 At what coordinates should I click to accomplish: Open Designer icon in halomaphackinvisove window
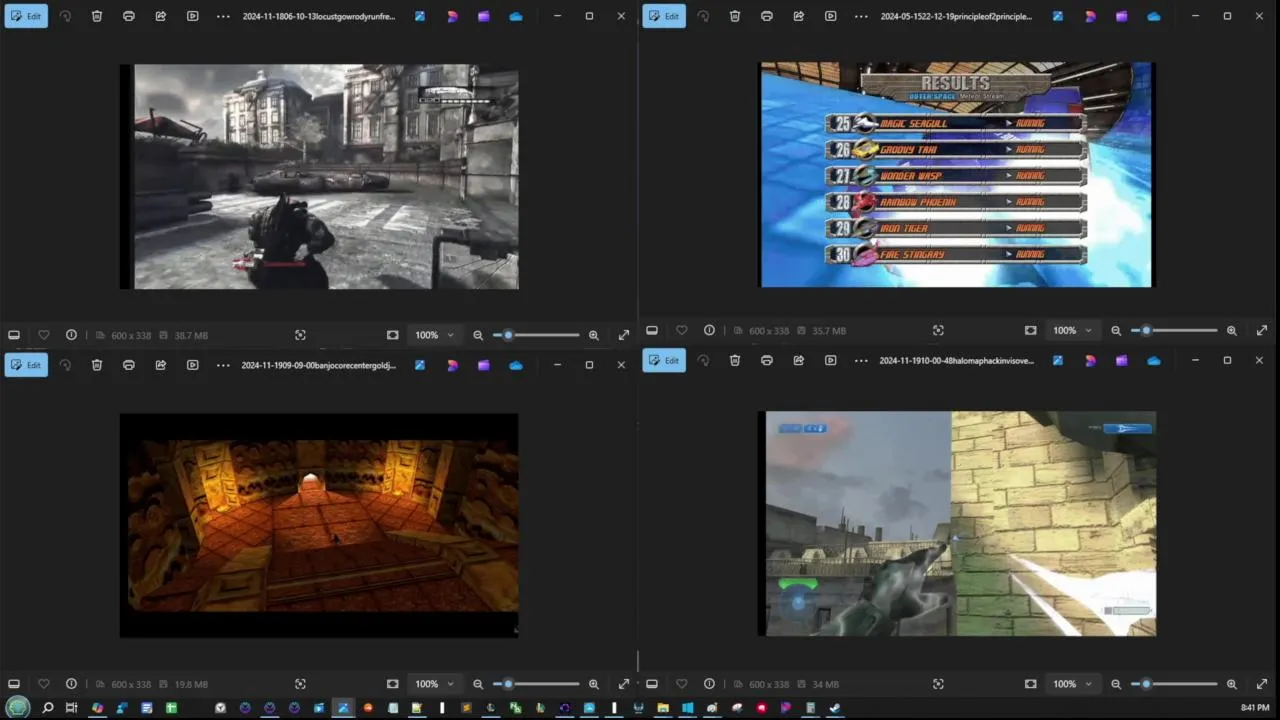point(1090,360)
